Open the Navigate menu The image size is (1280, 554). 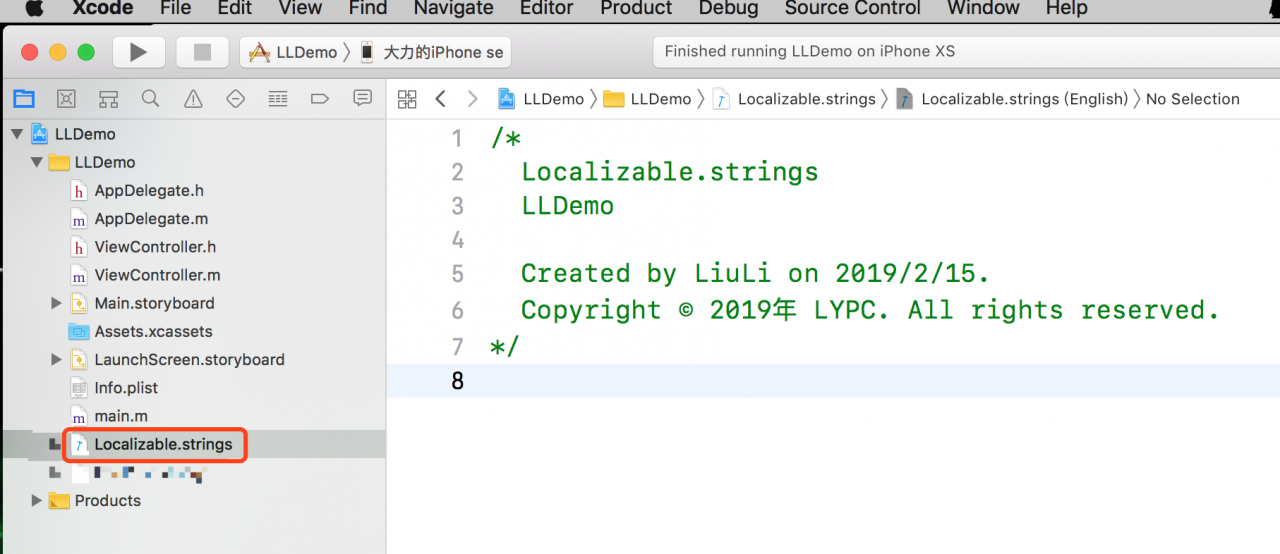point(453,8)
